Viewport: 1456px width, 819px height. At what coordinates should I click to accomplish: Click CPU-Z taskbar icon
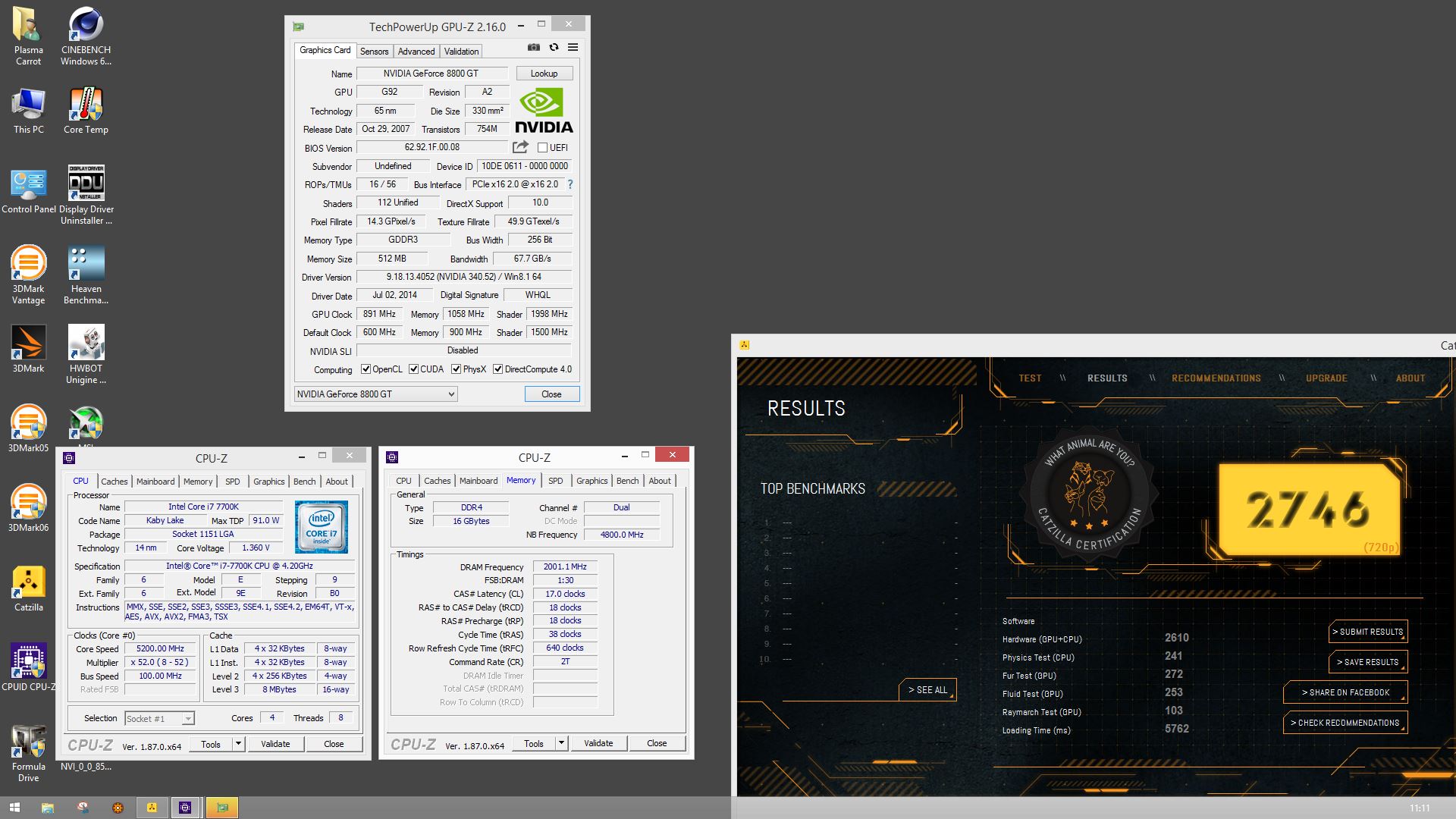185,808
